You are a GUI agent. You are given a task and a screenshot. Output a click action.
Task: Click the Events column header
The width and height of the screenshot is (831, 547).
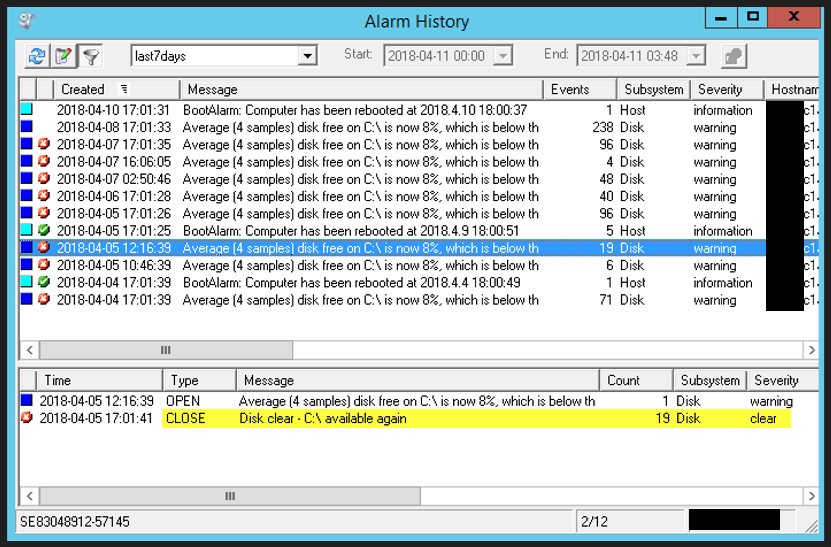tap(578, 89)
